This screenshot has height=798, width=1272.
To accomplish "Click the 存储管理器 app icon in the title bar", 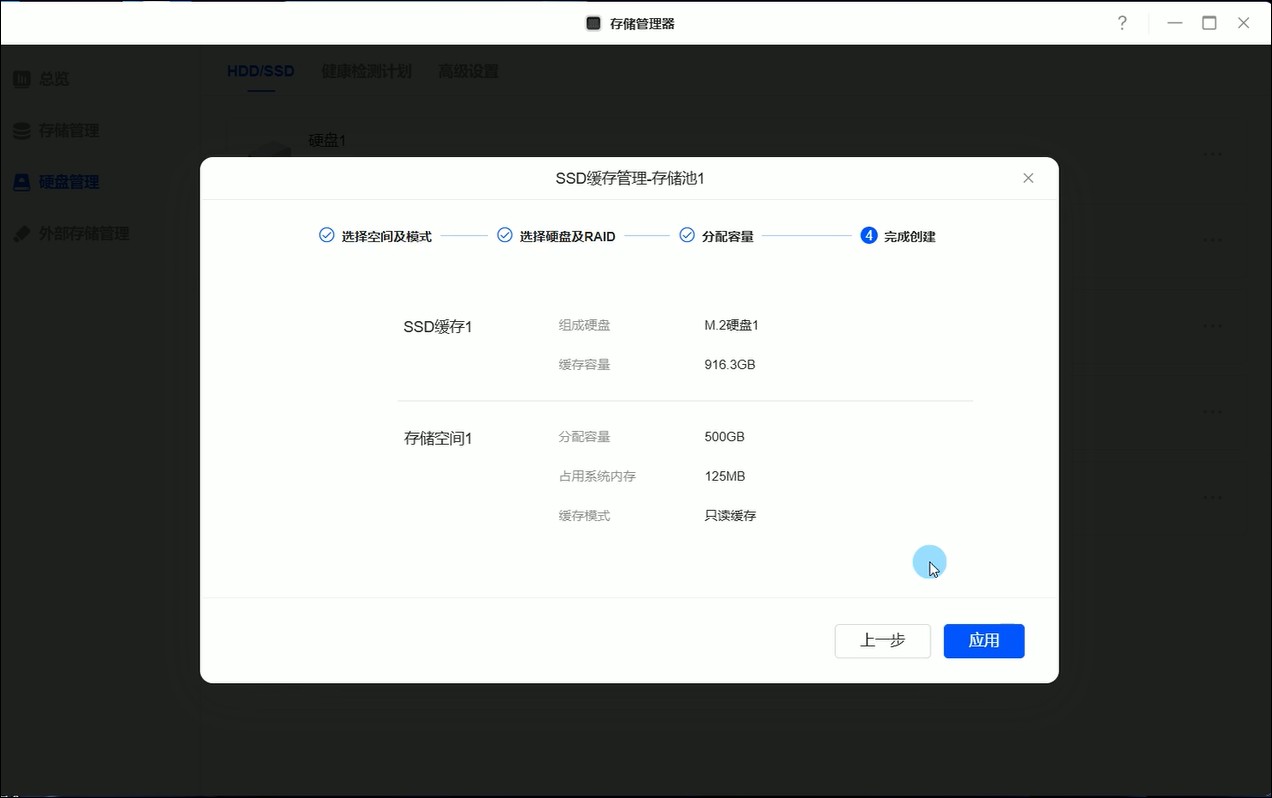I will (593, 23).
